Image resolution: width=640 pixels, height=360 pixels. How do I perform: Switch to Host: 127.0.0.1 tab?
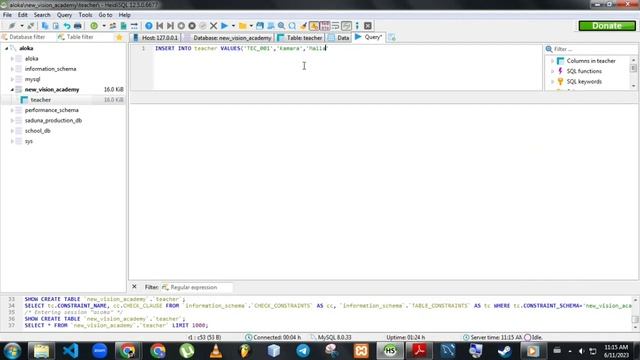click(x=156, y=38)
